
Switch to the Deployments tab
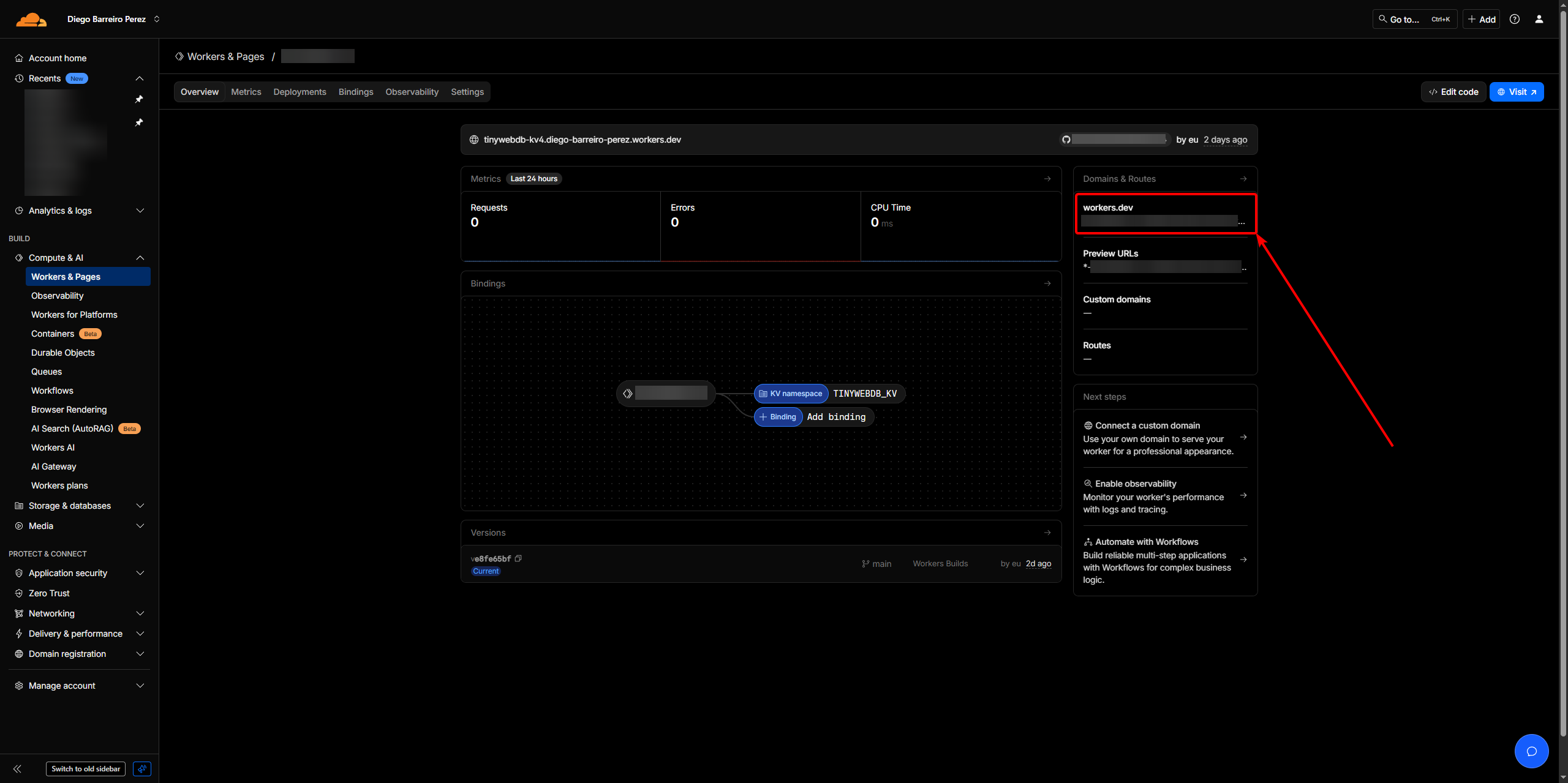pos(300,92)
